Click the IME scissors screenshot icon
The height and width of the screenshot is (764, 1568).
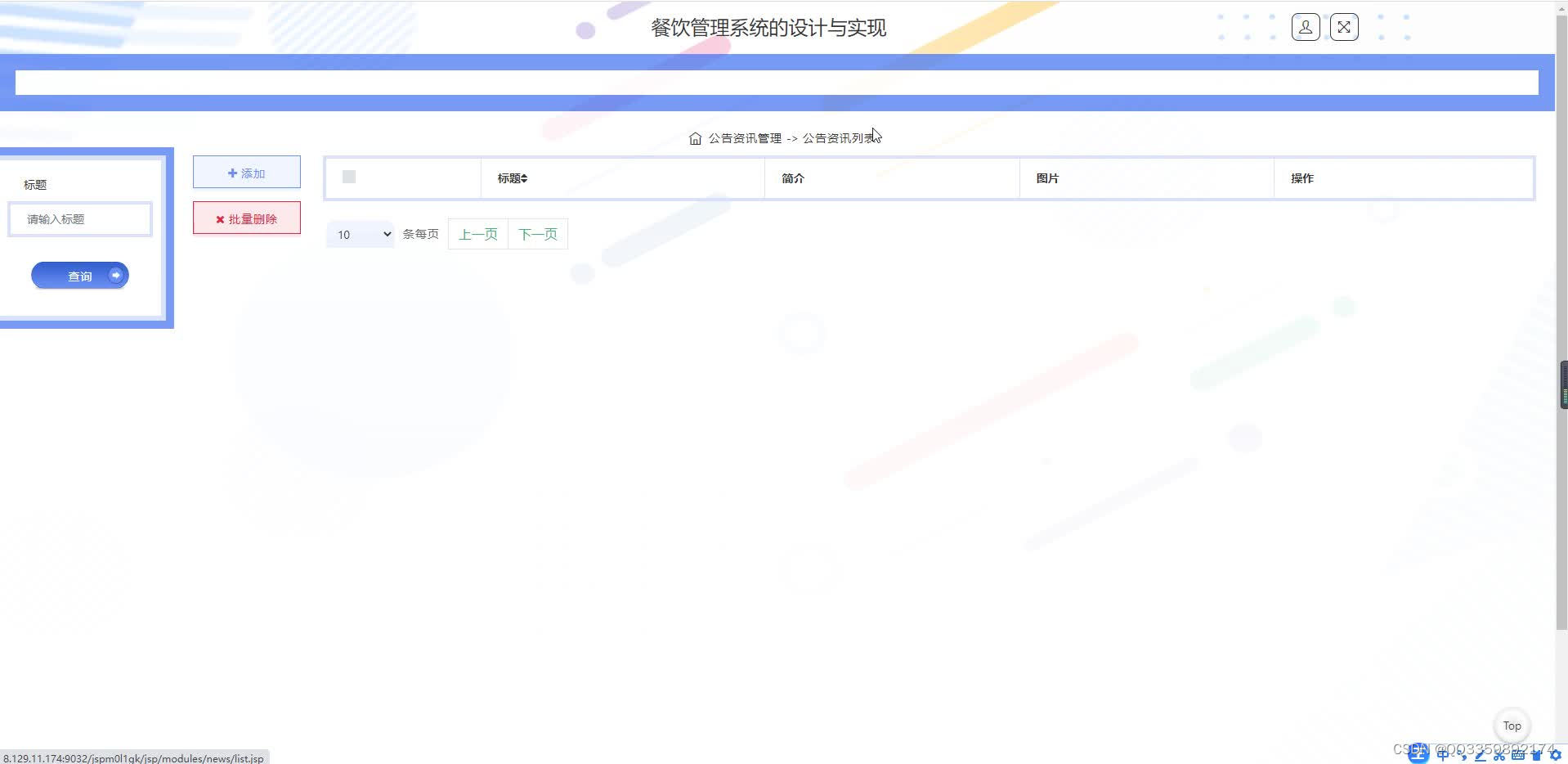(1499, 755)
